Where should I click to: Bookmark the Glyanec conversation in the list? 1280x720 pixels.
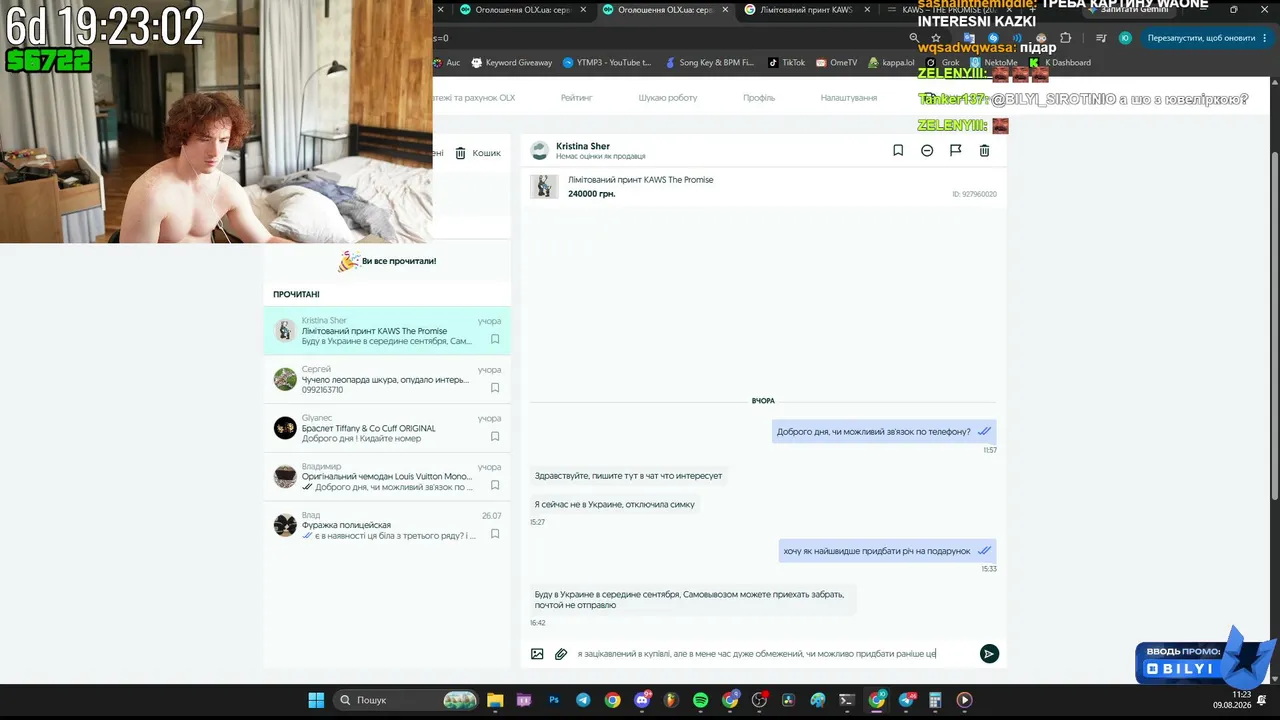click(x=495, y=436)
